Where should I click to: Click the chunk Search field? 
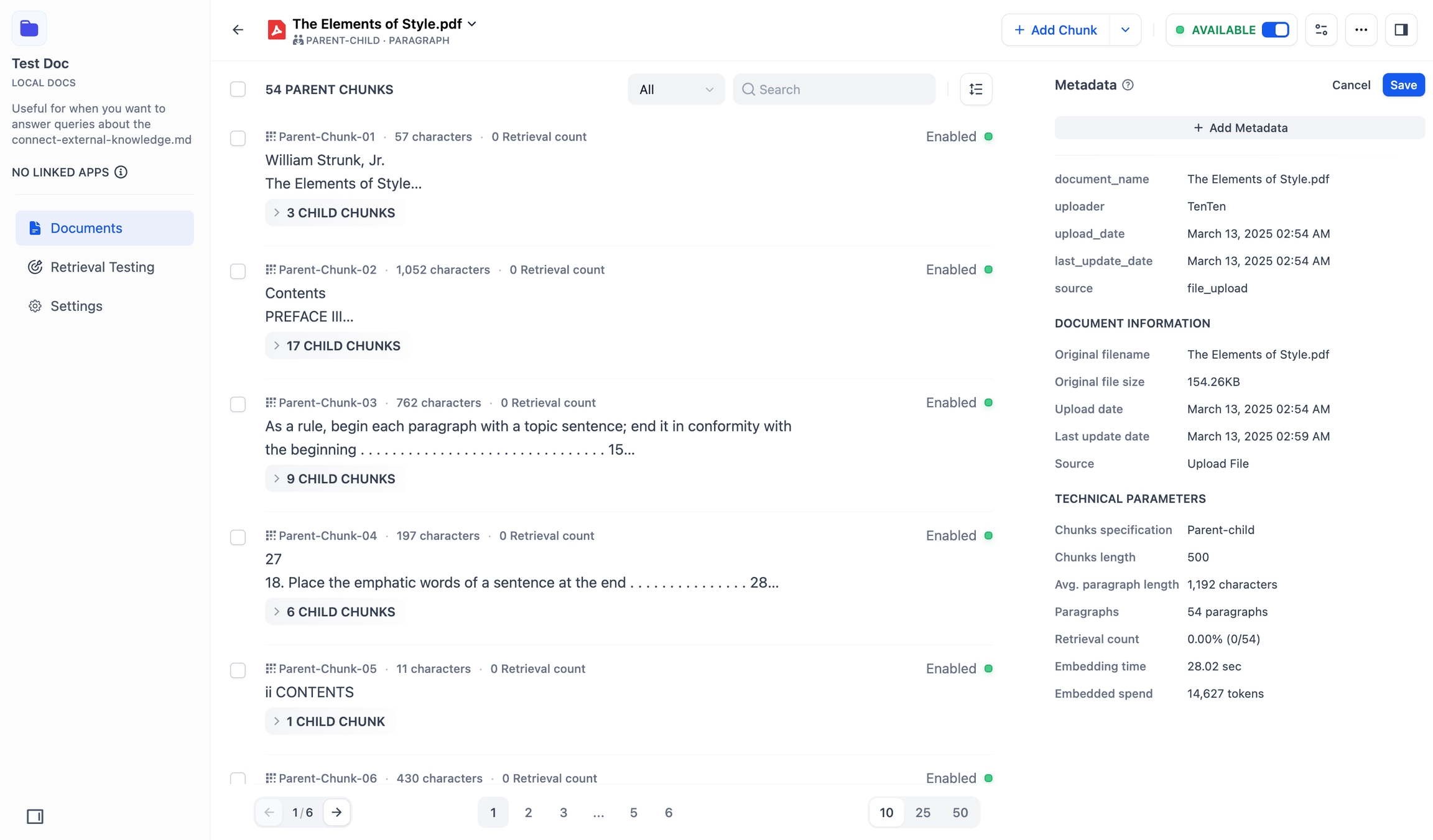coord(840,90)
